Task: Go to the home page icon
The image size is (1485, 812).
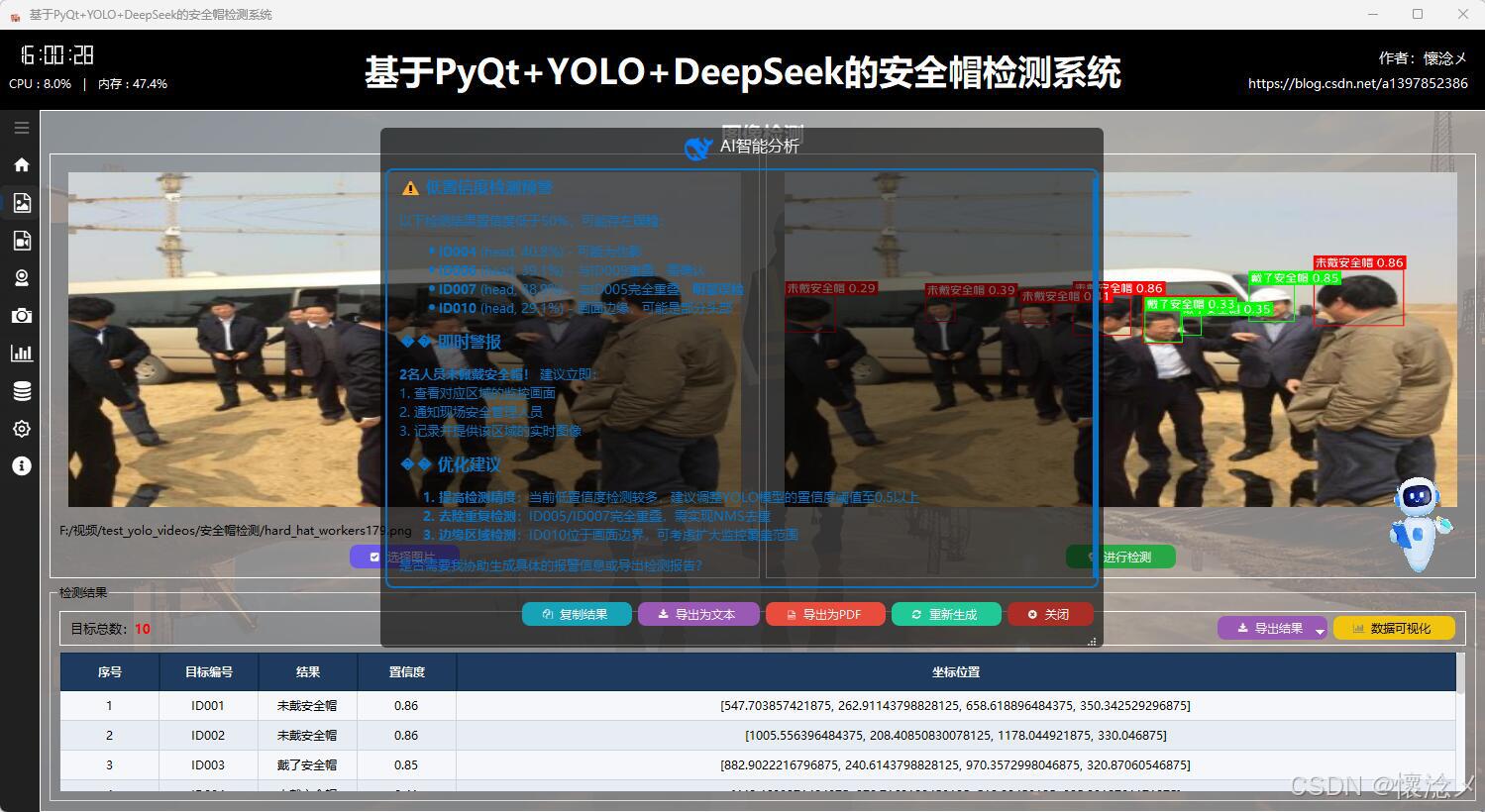Action: pyautogui.click(x=21, y=164)
